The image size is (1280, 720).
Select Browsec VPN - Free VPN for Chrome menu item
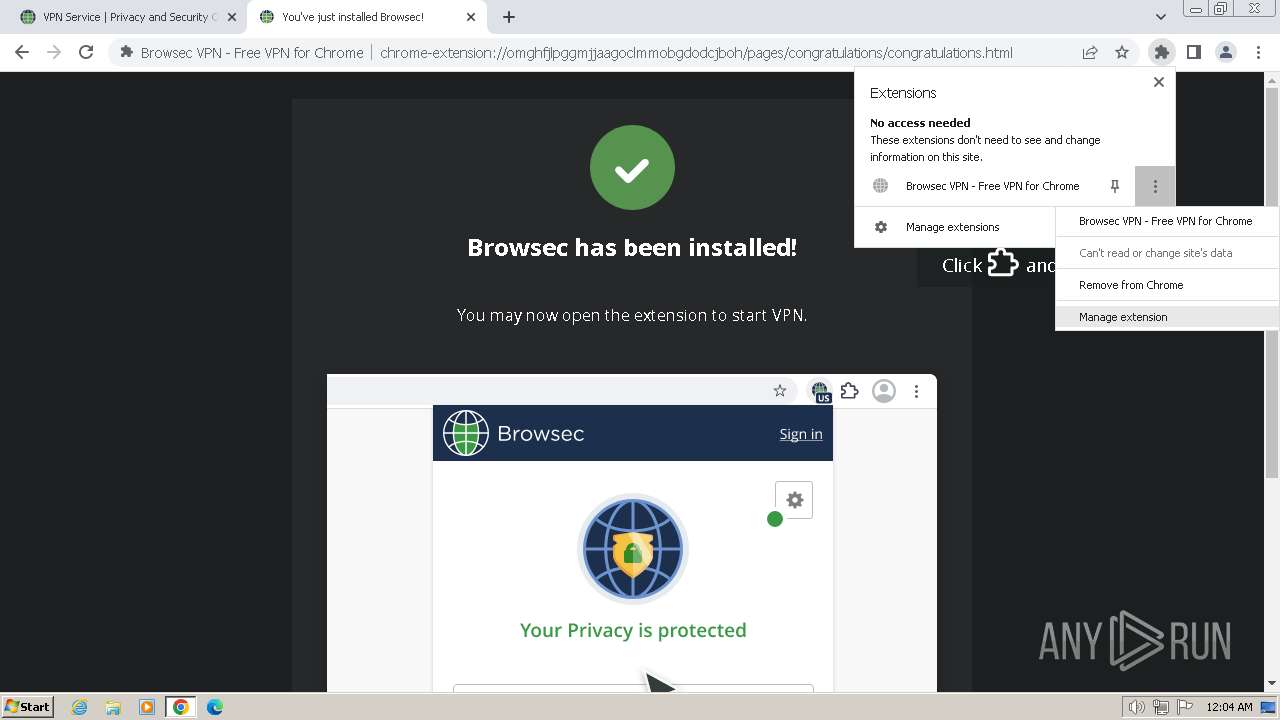click(1166, 221)
